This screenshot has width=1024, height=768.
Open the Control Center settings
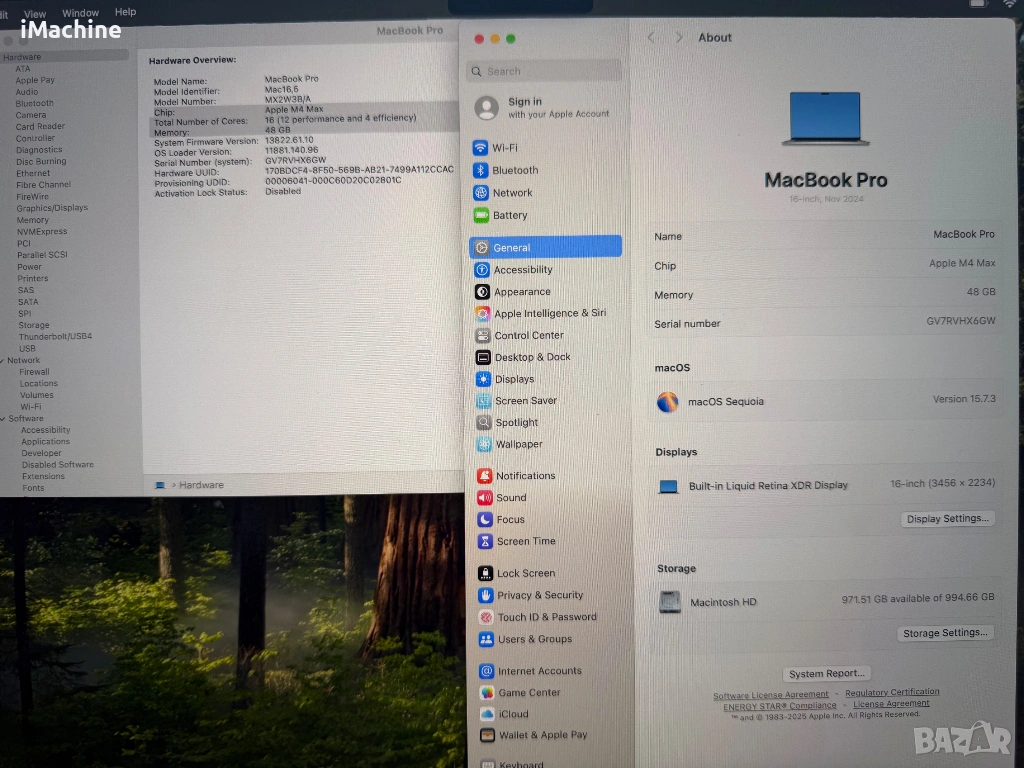528,335
